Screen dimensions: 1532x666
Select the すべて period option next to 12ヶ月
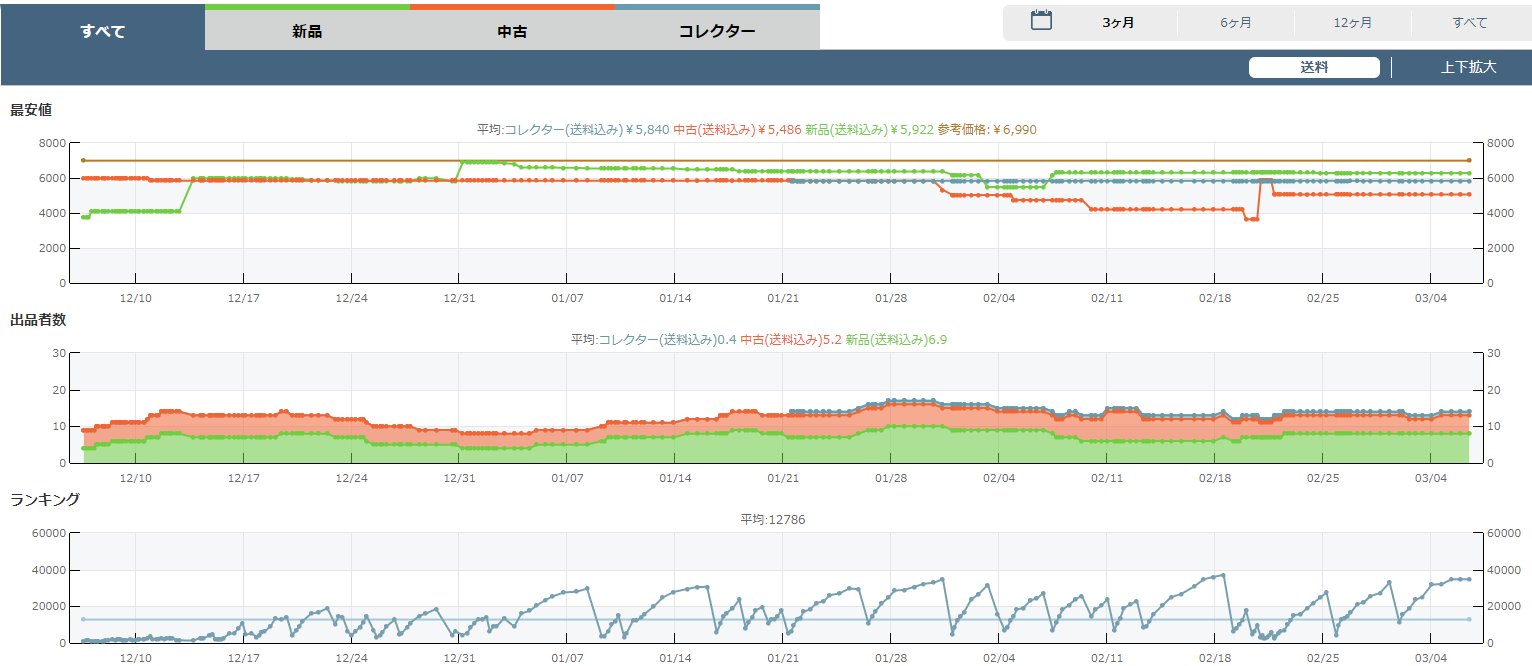(x=1469, y=22)
